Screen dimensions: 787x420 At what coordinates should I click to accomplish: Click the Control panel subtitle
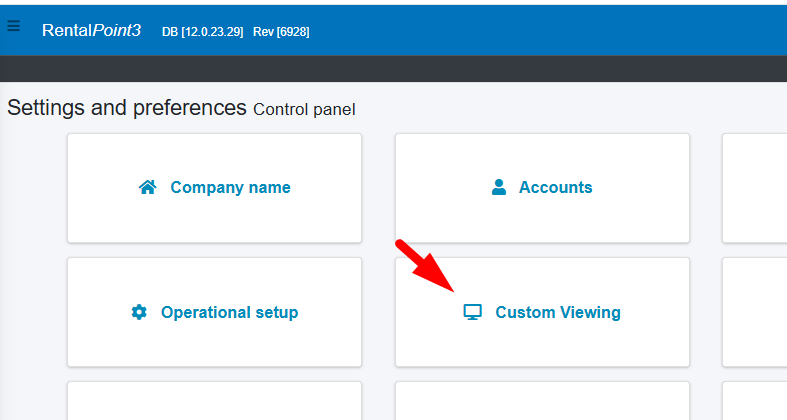[x=304, y=109]
